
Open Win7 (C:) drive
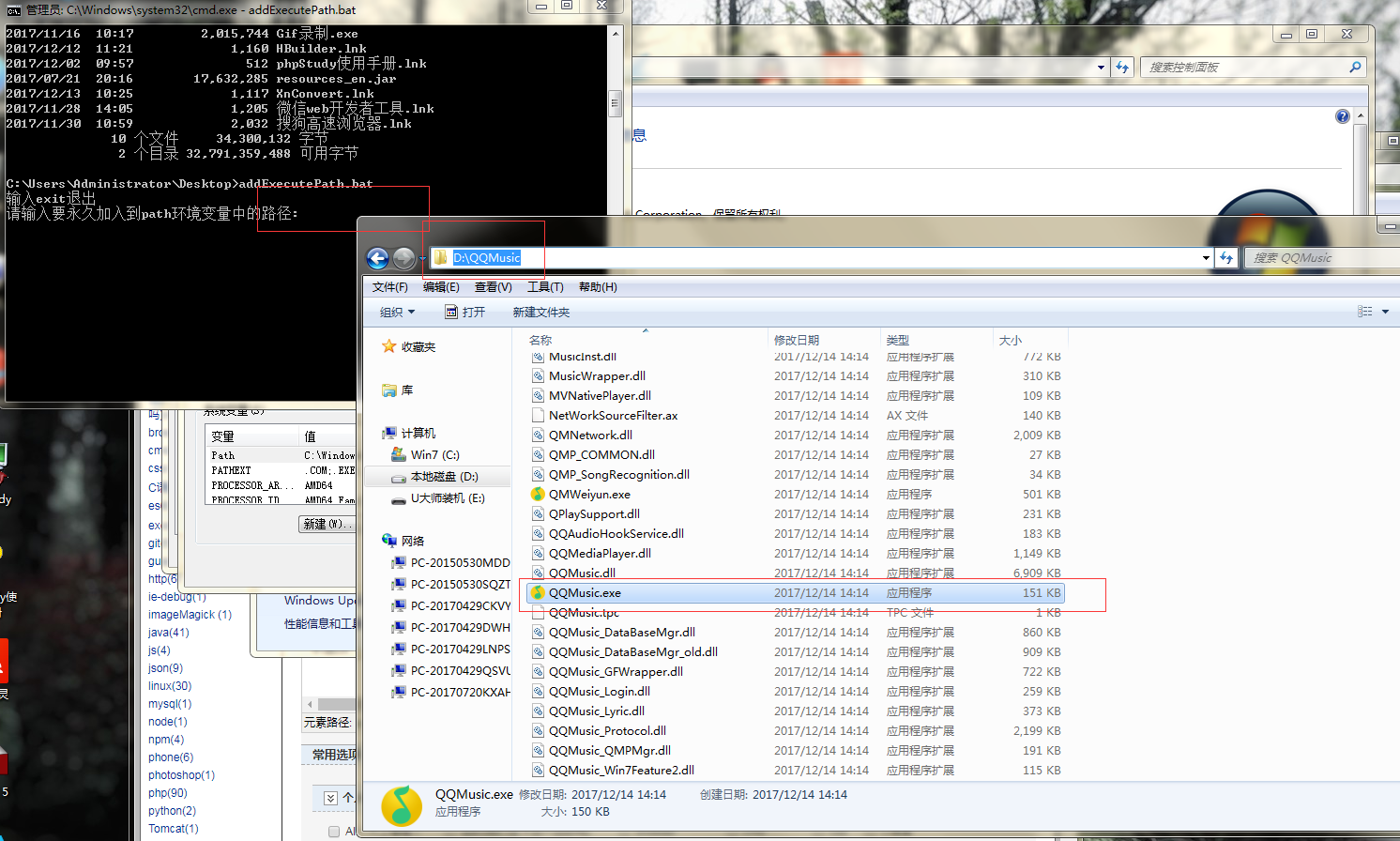(434, 454)
